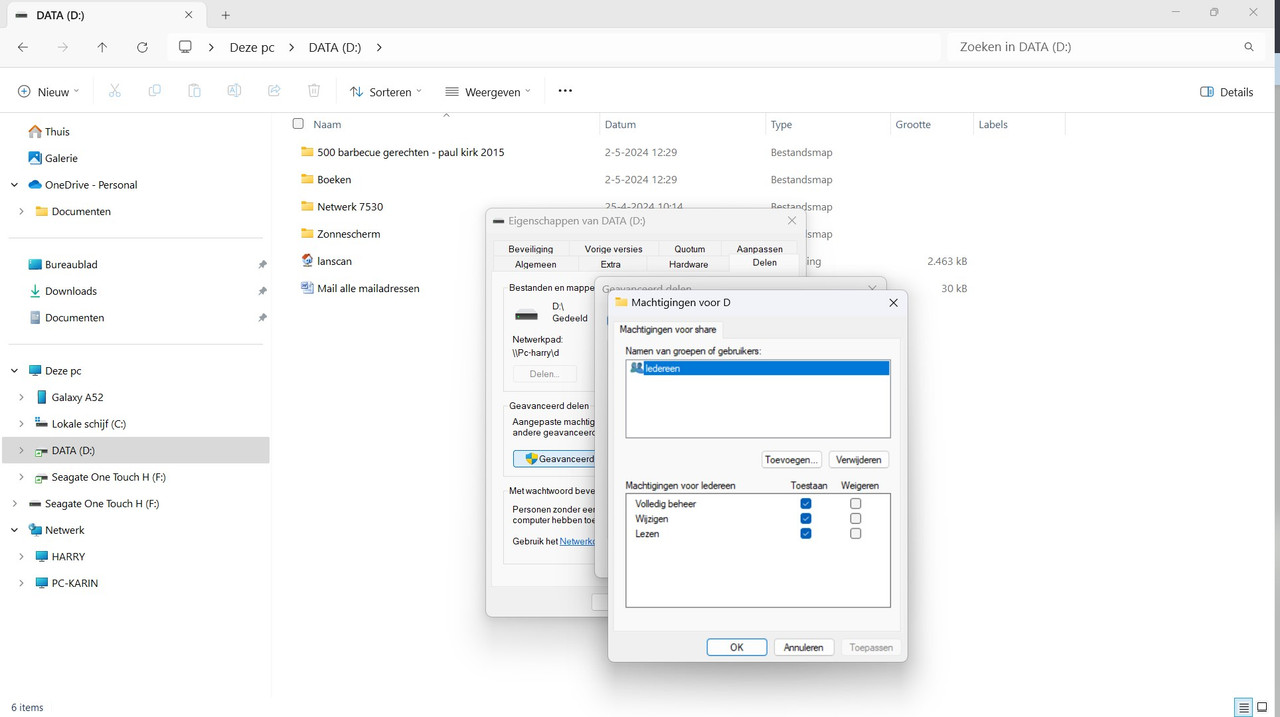The image size is (1280, 717).
Task: Toggle Volledig beheer Toestaan checkbox
Action: [806, 504]
